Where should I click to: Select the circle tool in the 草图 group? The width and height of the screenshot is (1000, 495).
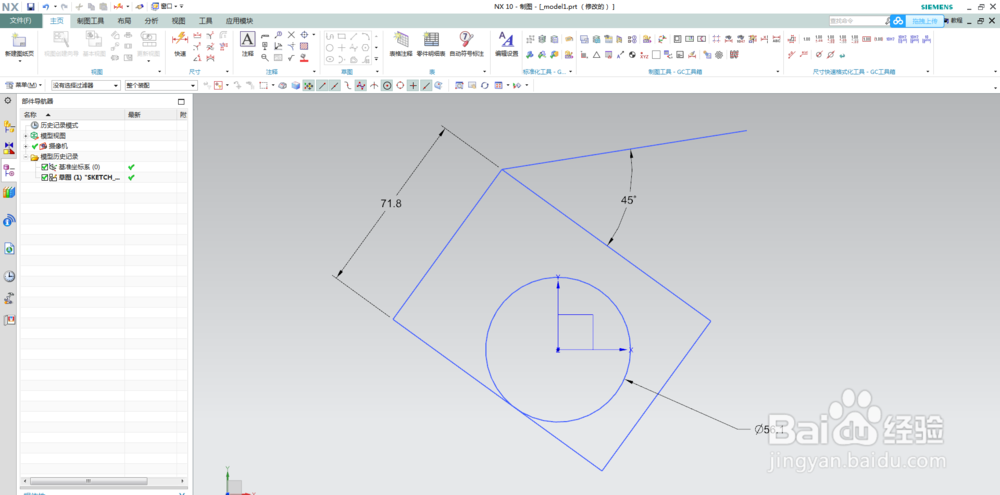click(x=330, y=47)
